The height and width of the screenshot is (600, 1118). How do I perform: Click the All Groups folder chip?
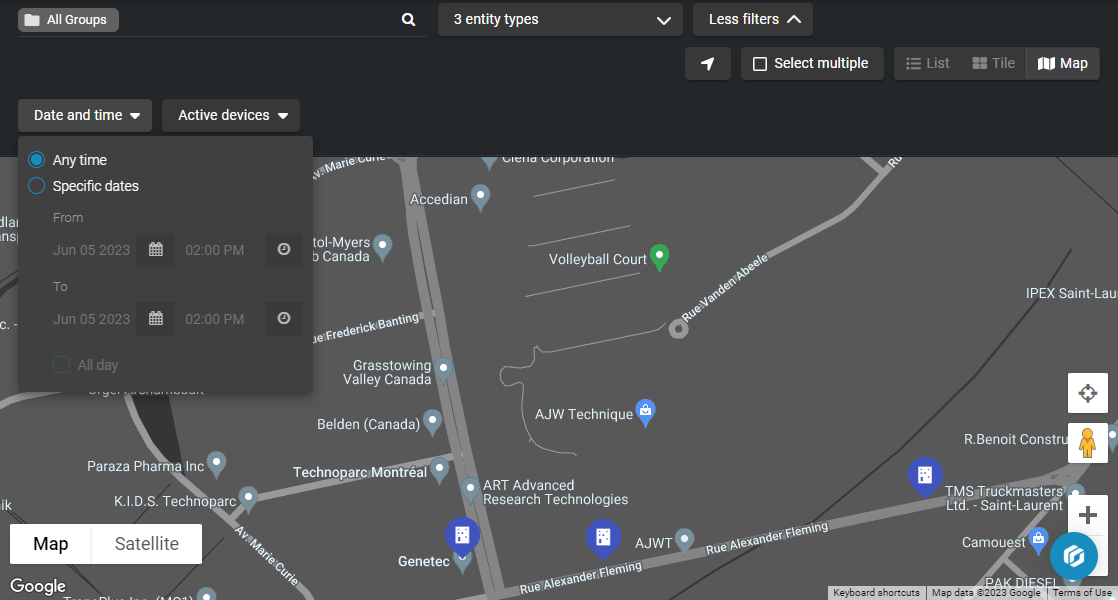pos(68,20)
